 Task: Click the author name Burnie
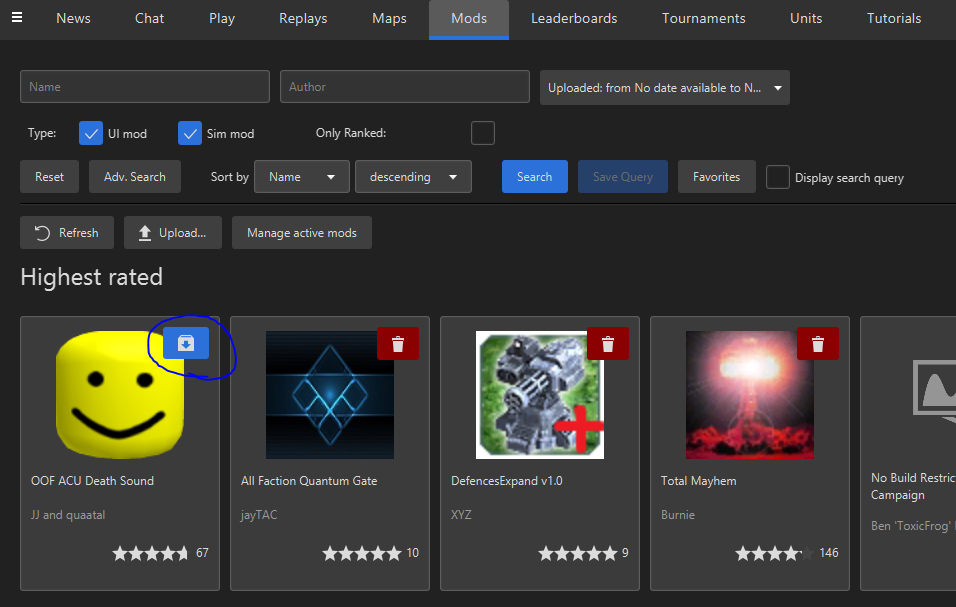(678, 515)
